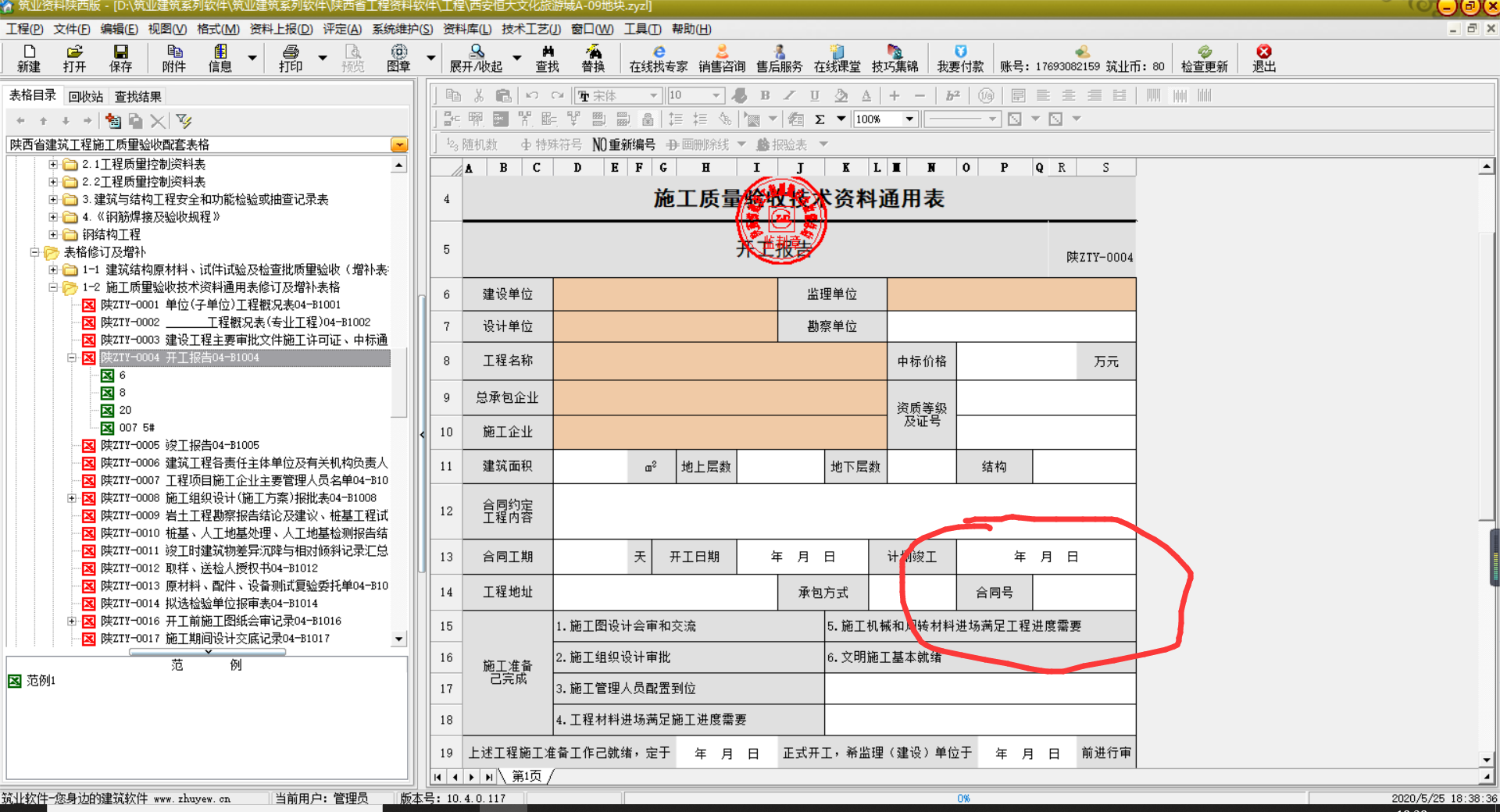This screenshot has width=1500, height=812.
Task: Click the 工程名称 orange input cell
Action: pyautogui.click(x=720, y=361)
